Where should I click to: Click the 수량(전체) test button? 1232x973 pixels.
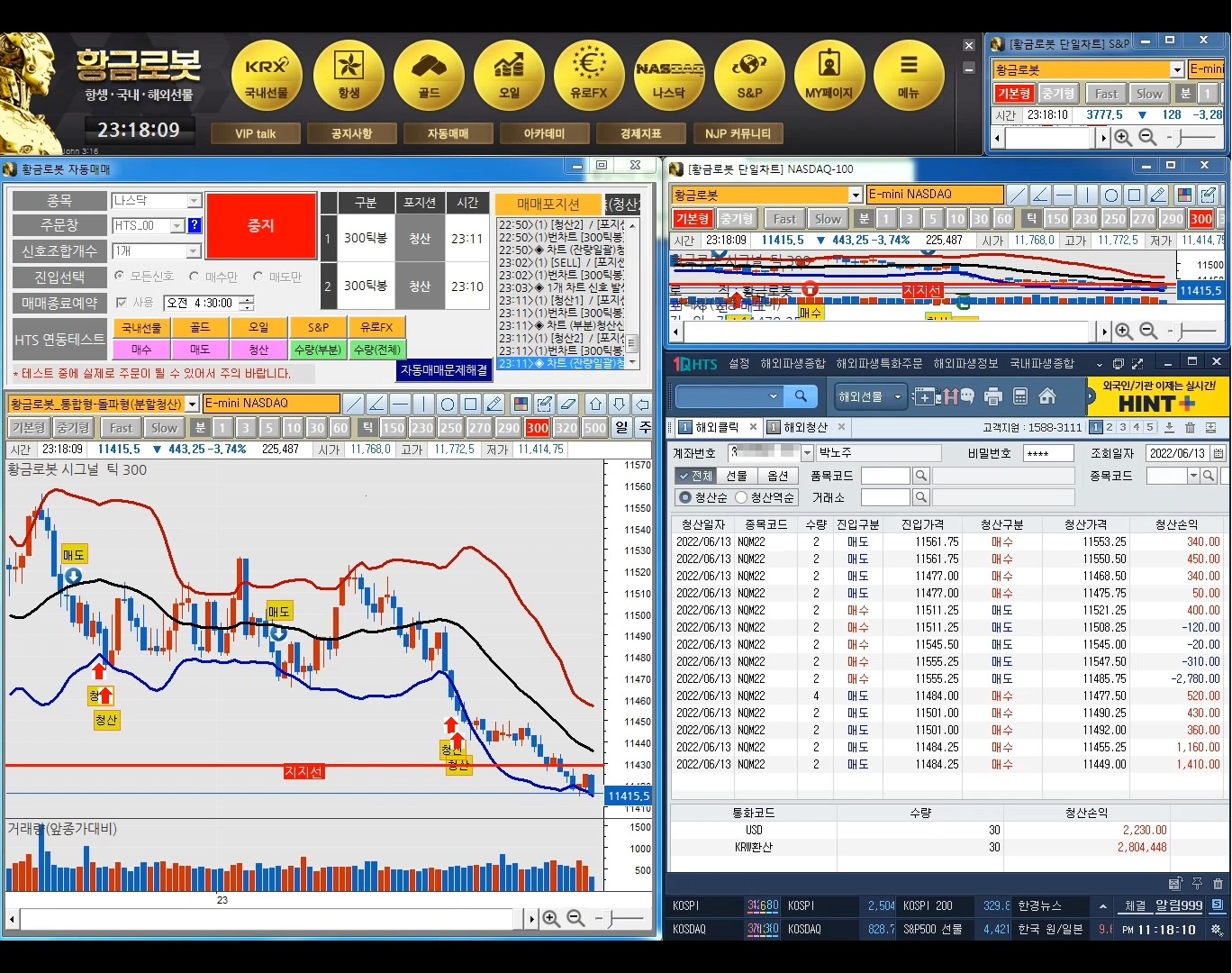[x=376, y=350]
